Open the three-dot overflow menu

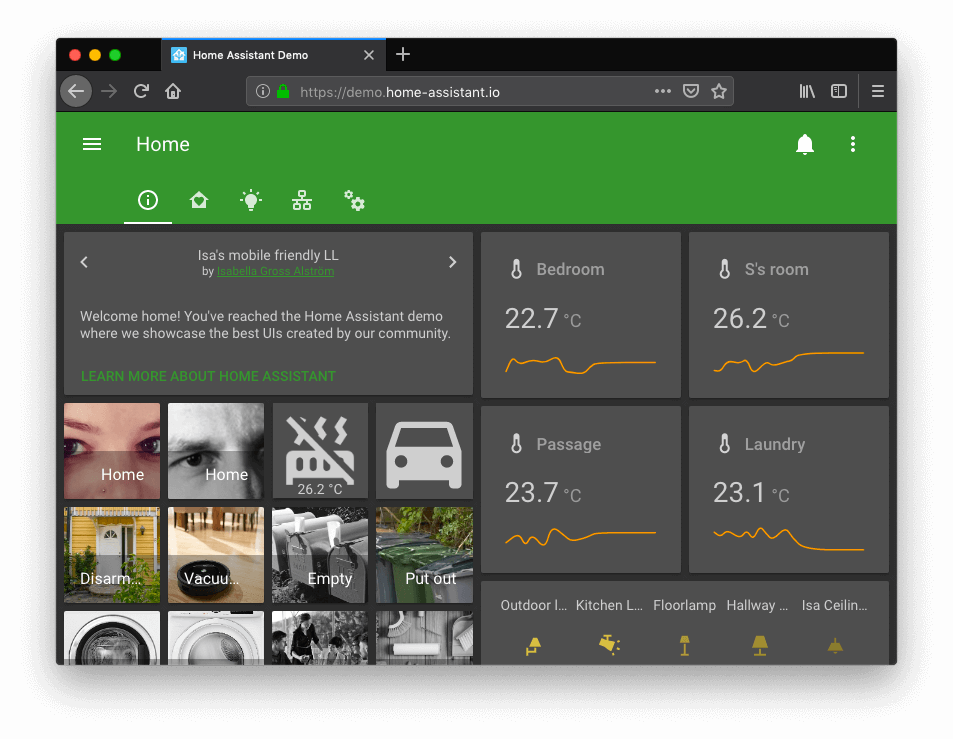click(x=853, y=144)
